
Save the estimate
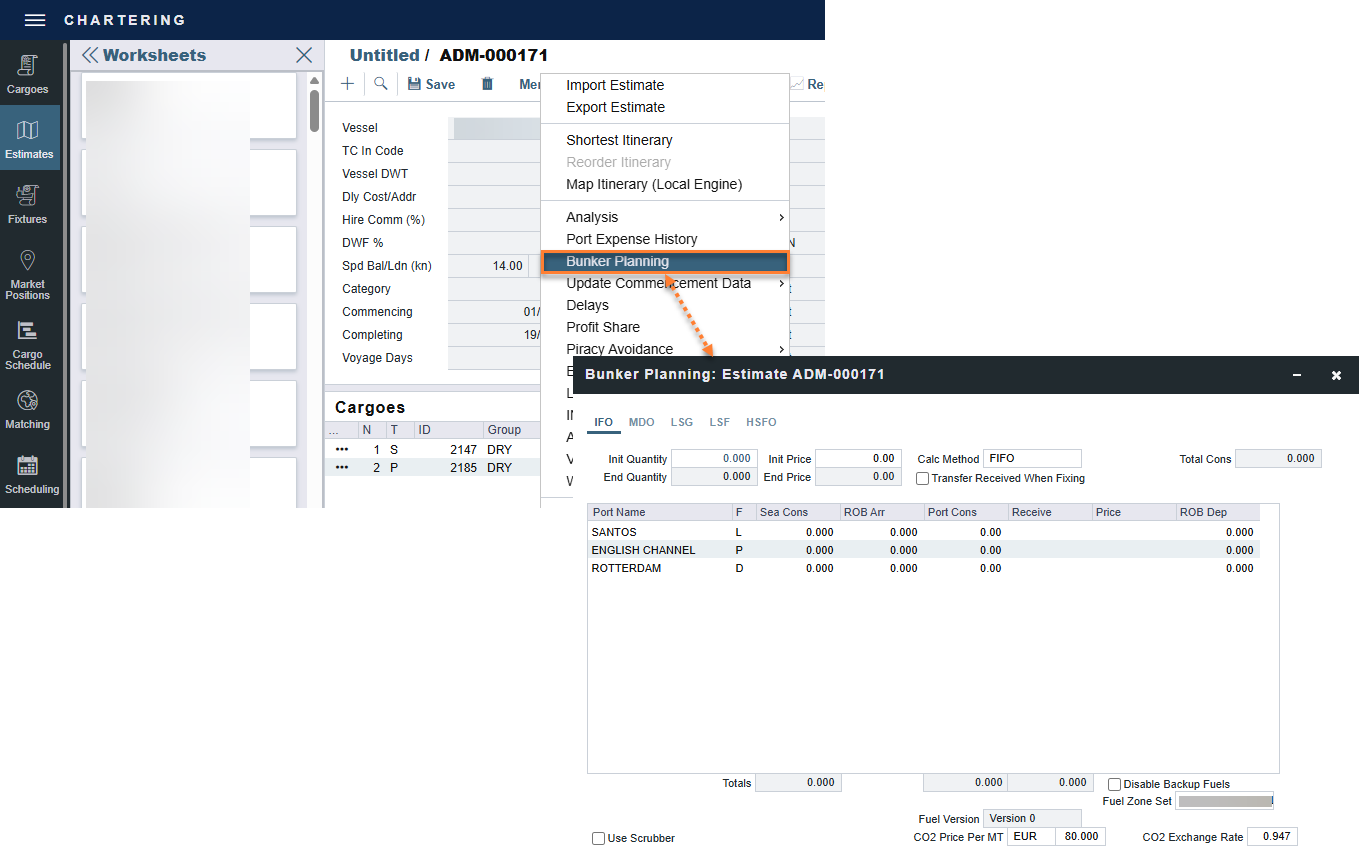(431, 84)
